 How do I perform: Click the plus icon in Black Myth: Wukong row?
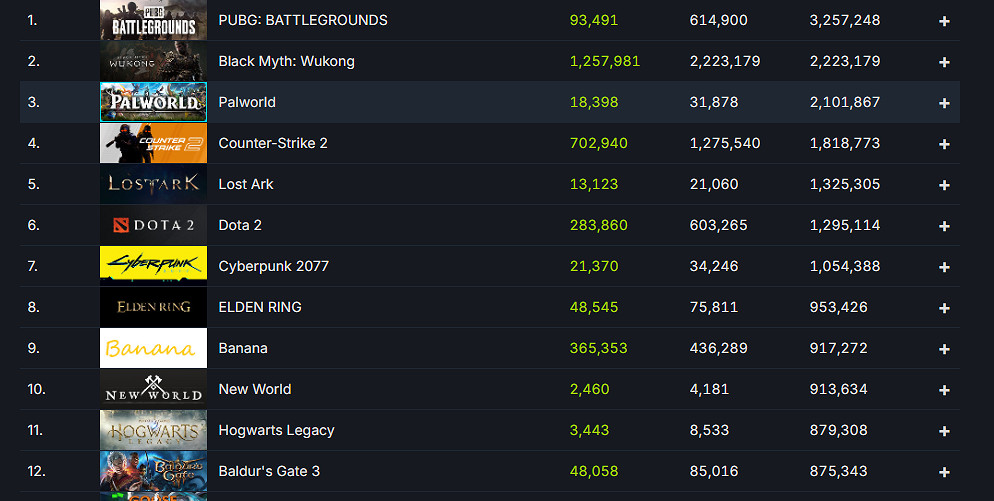click(x=944, y=62)
